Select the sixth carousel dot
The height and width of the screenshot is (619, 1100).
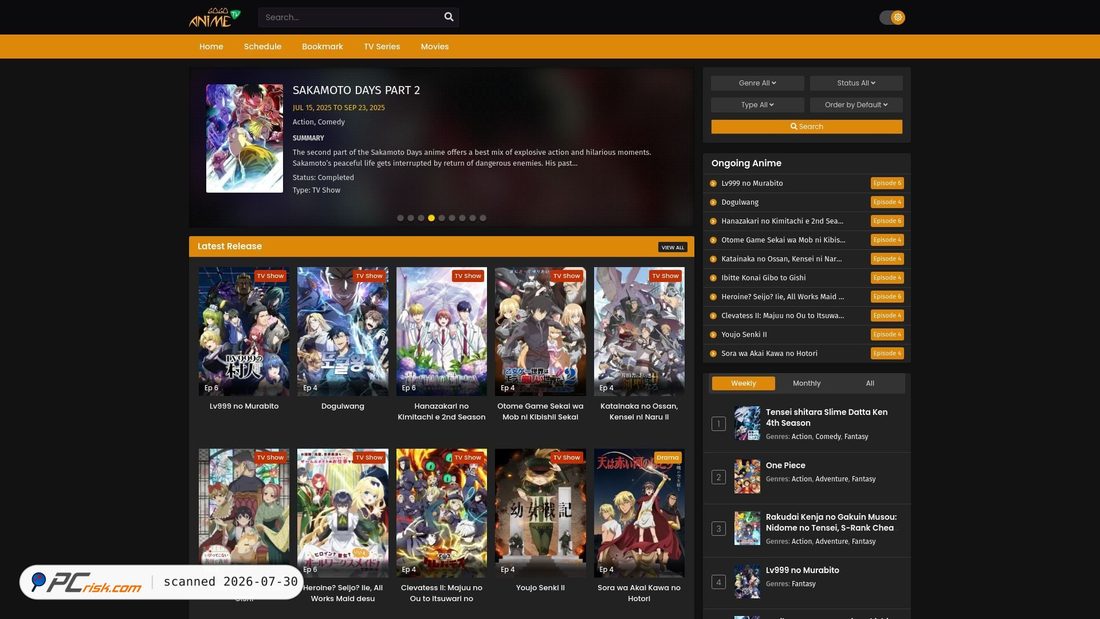tap(452, 218)
